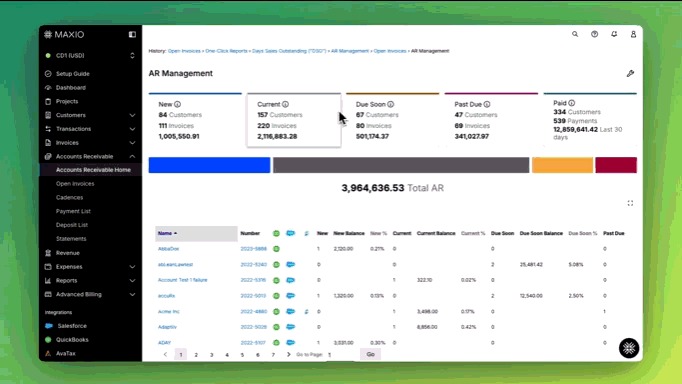The width and height of the screenshot is (682, 384).
Task: Click the Projects clipboard icon in sidebar
Action: point(48,101)
